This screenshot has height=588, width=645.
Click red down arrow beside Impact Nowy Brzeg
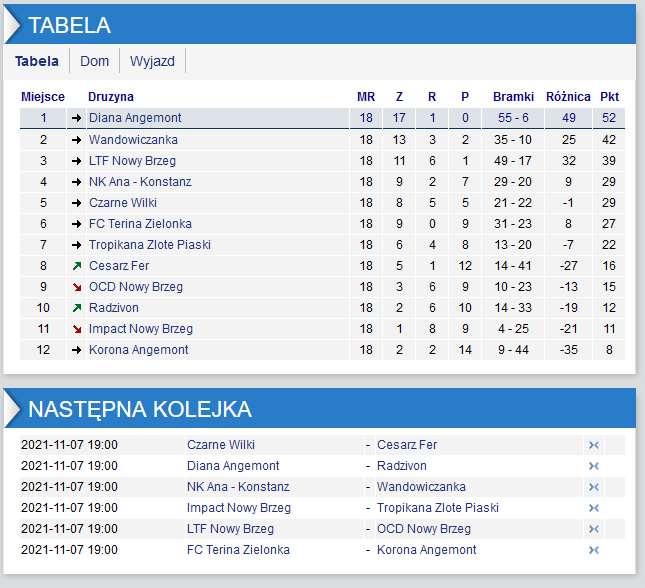tap(76, 329)
